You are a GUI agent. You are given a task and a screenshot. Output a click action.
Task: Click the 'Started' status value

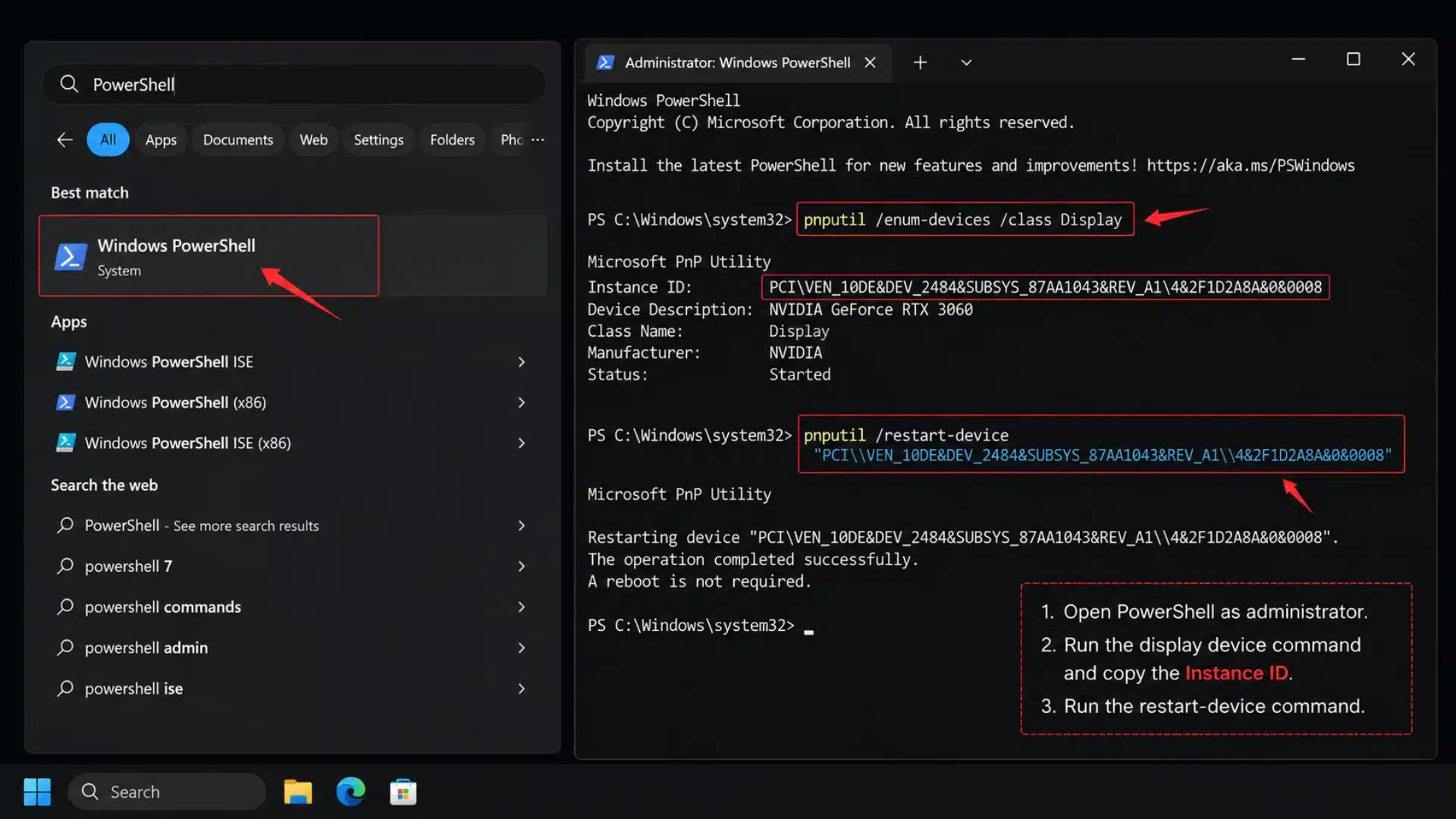pos(800,375)
